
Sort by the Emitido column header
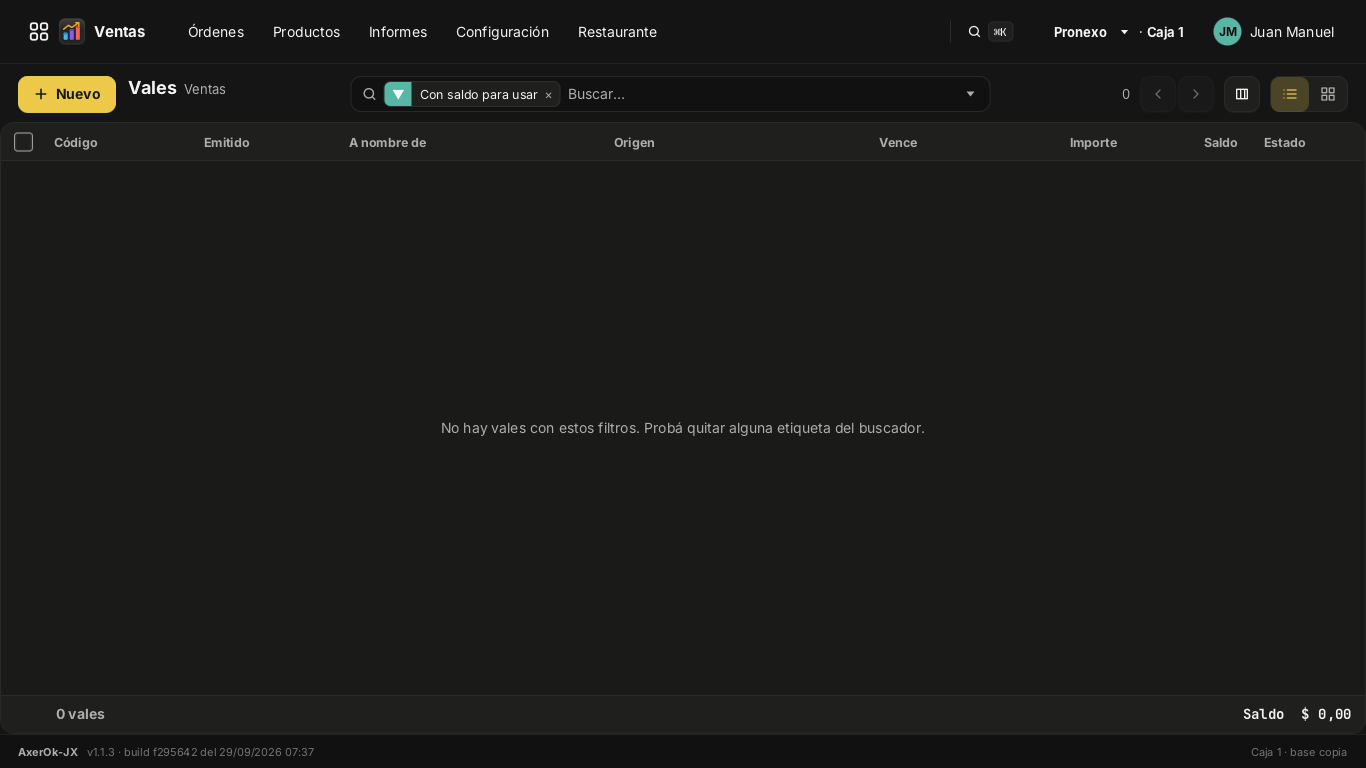(227, 142)
